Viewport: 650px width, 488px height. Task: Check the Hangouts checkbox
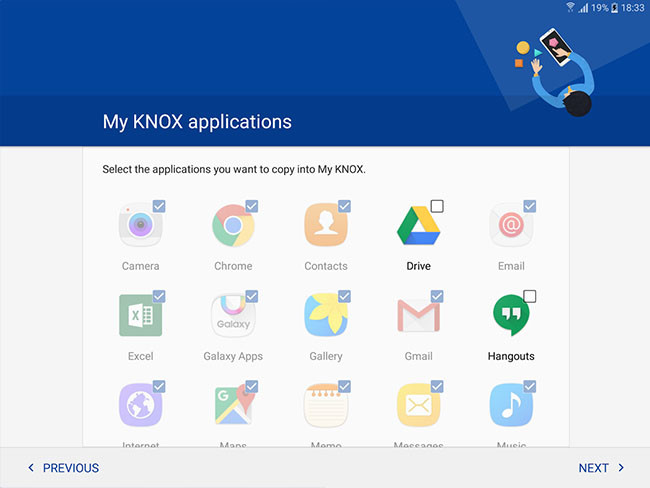click(x=530, y=296)
